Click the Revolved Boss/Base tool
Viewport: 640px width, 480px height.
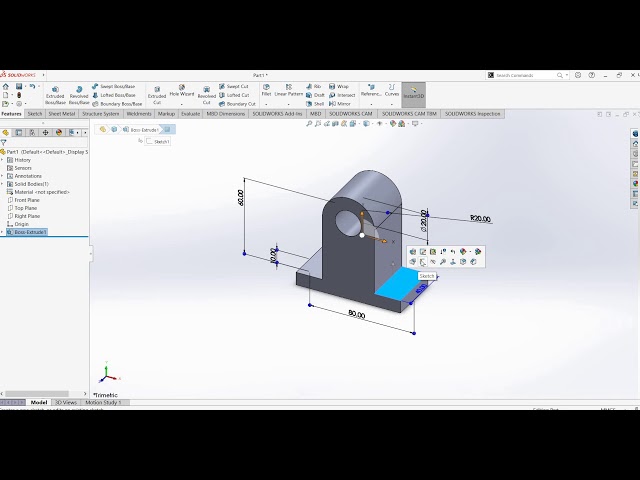point(79,95)
